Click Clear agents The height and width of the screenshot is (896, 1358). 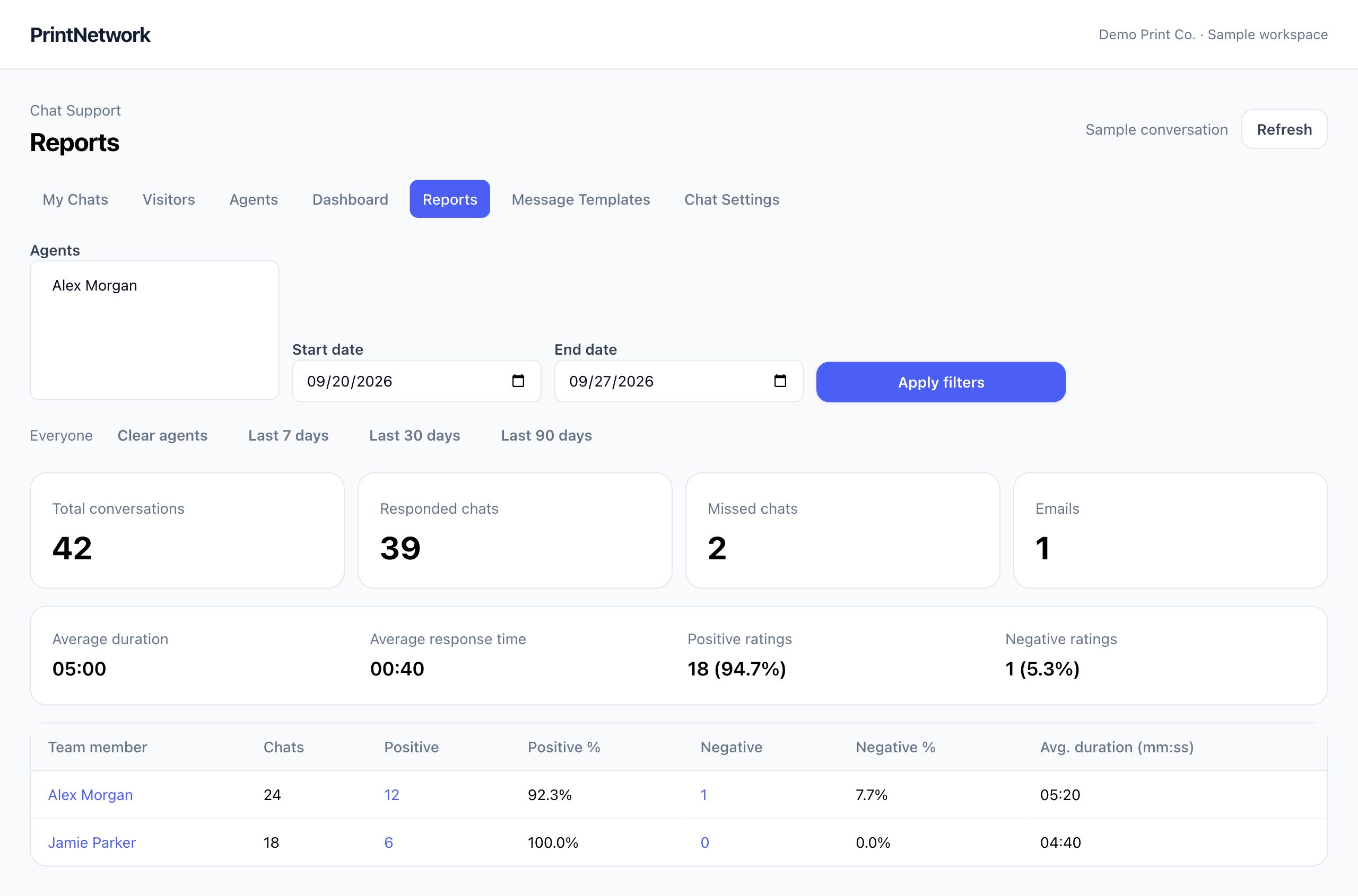(x=162, y=435)
